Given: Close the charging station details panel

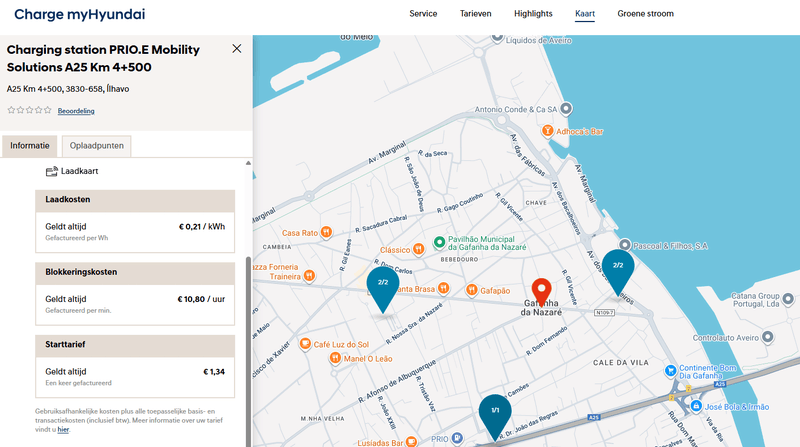Looking at the screenshot, I should coord(237,48).
